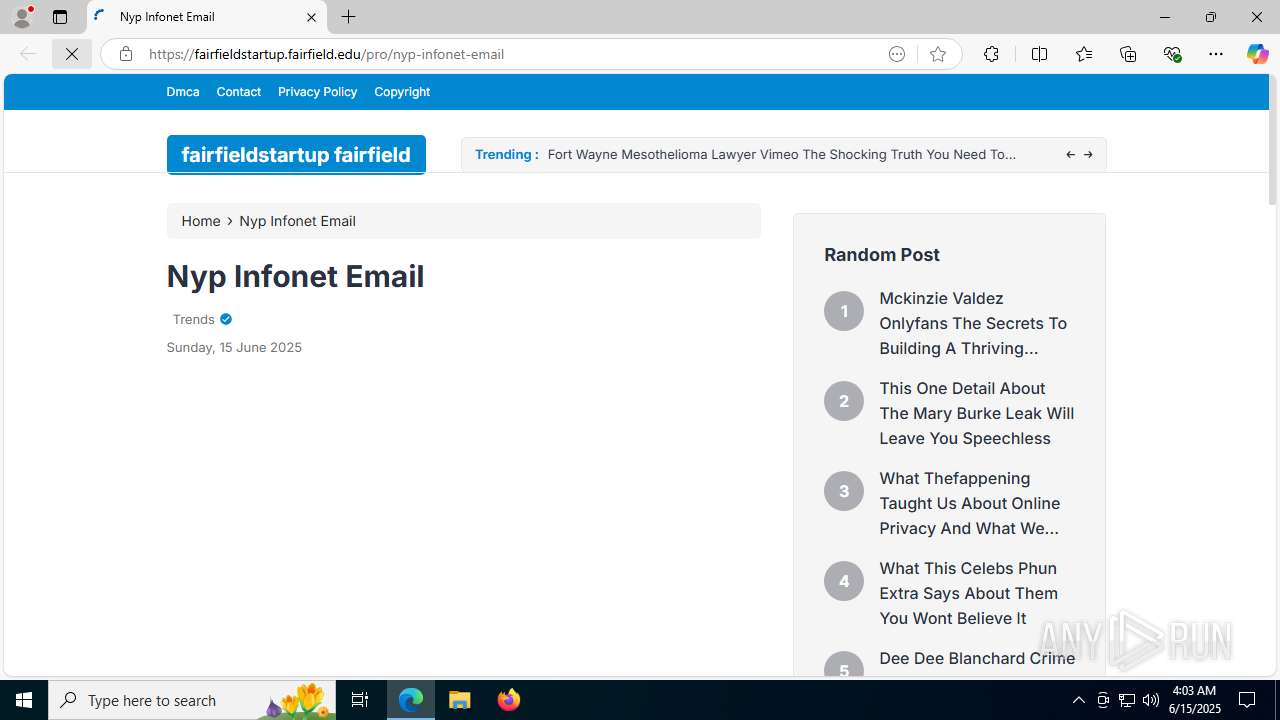The width and height of the screenshot is (1280, 720).
Task: Open Windows Start menu
Action: 24,700
